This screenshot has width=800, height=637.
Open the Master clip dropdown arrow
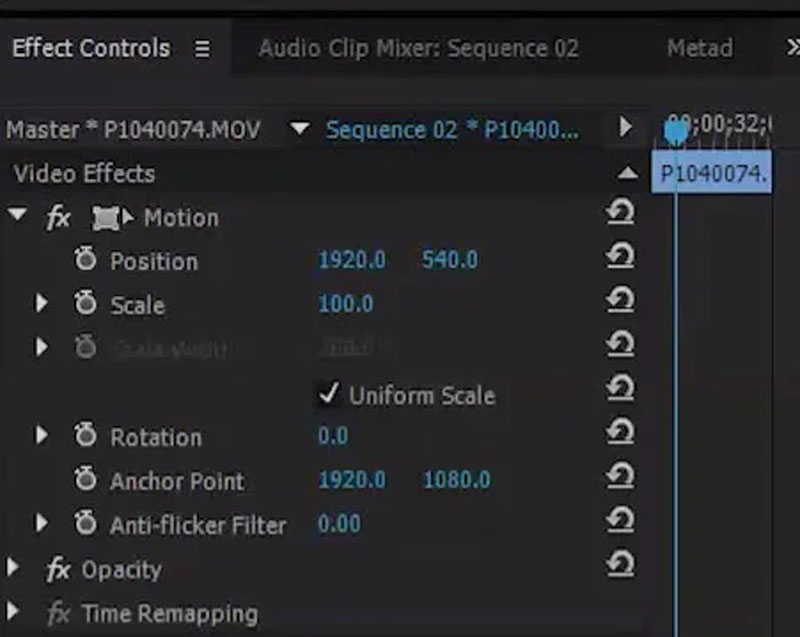300,128
